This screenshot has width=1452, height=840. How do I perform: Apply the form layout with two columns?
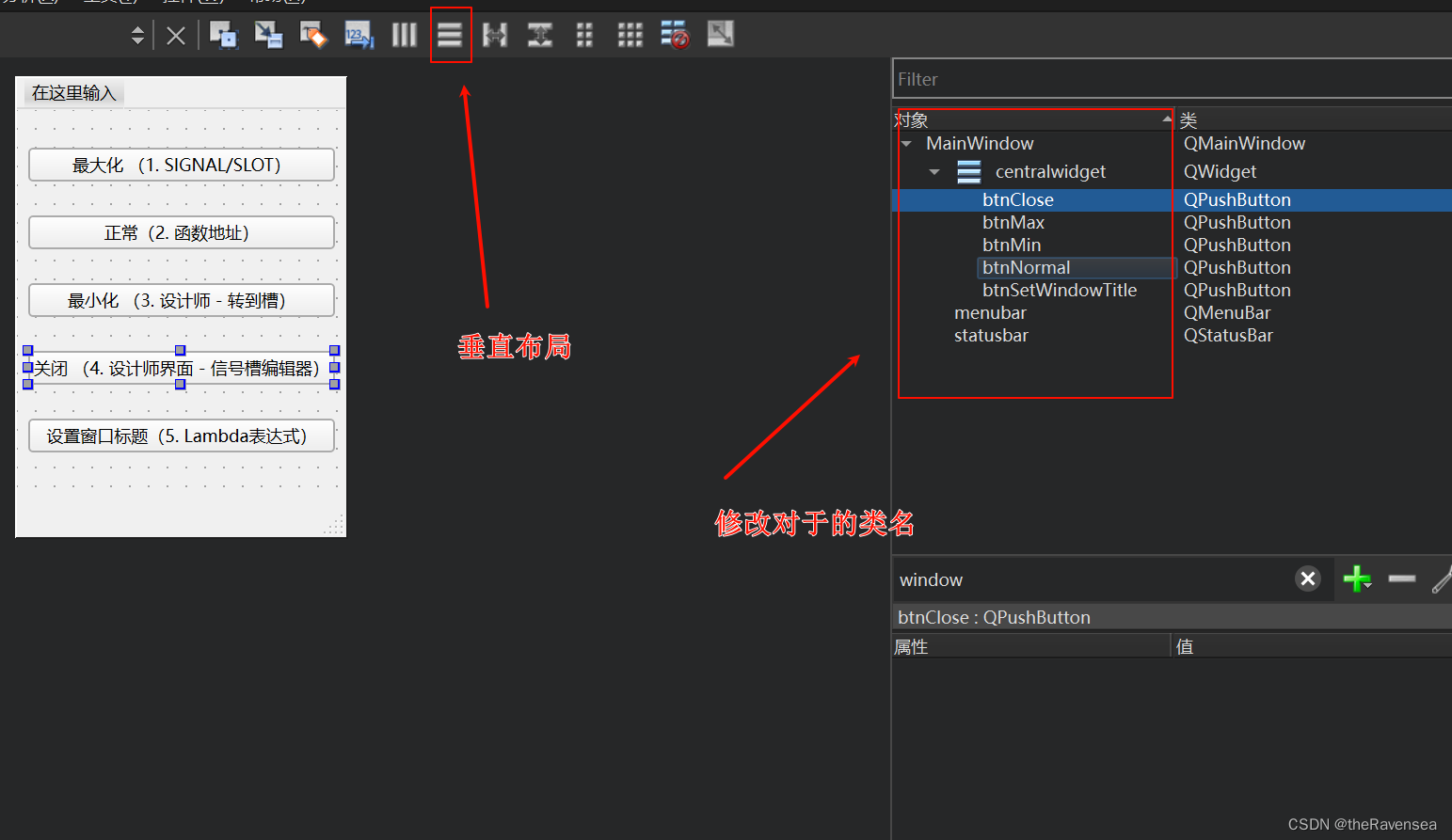tap(584, 36)
